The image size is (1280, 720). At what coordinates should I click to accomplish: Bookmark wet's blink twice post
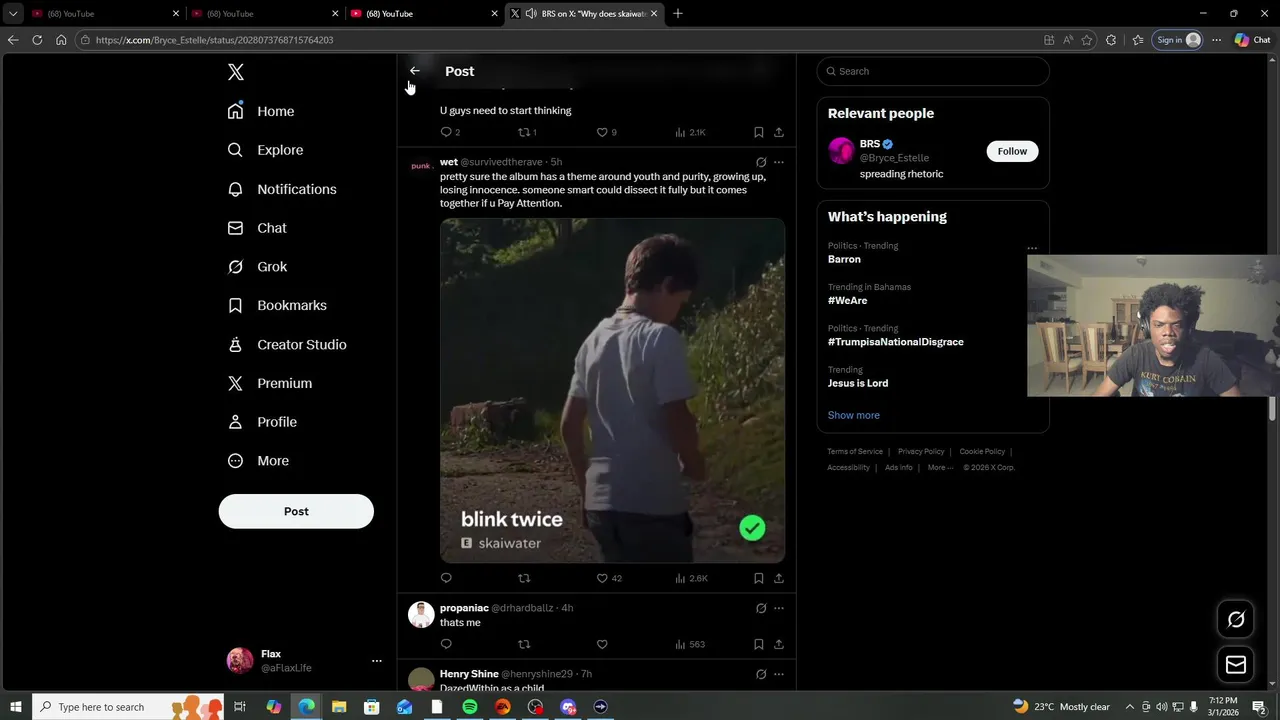click(x=759, y=578)
